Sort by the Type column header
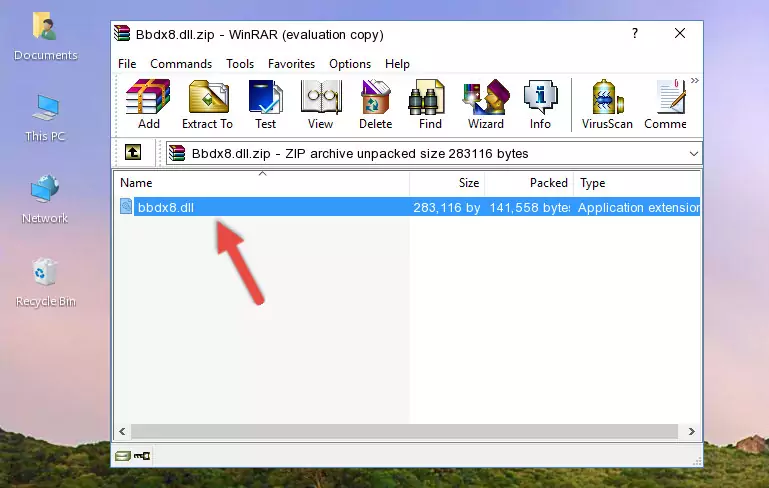This screenshot has width=769, height=488. [637, 183]
